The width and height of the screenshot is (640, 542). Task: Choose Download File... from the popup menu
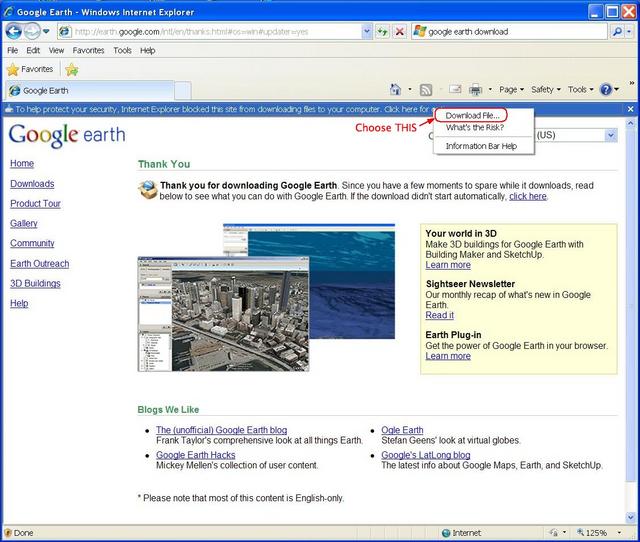pos(472,116)
